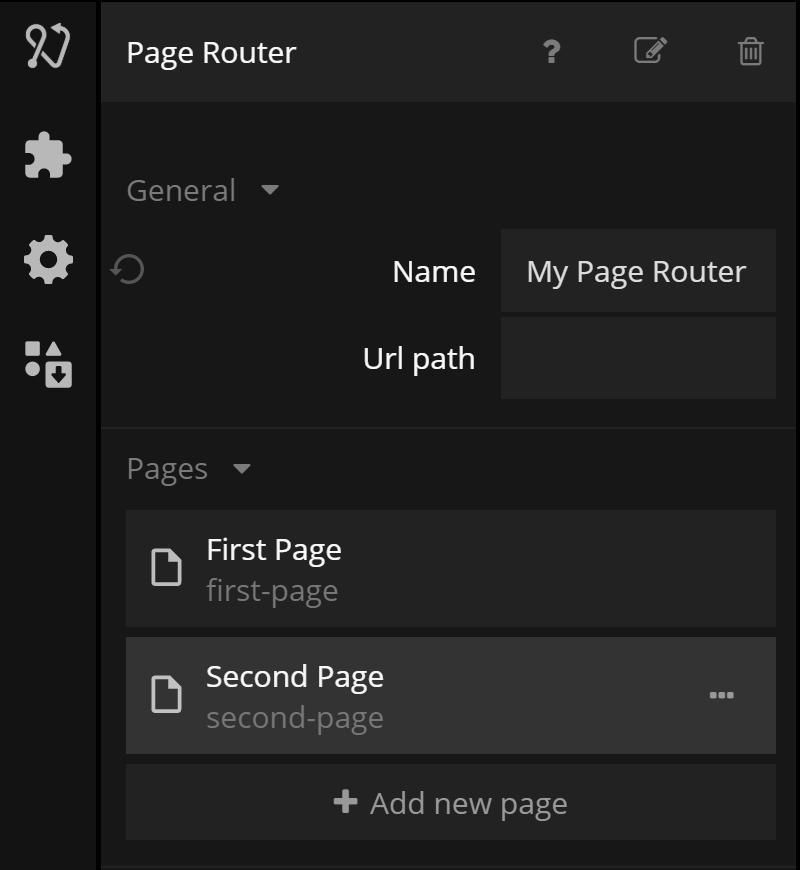Click the First Page document icon
Image resolution: width=800 pixels, height=870 pixels.
point(166,568)
